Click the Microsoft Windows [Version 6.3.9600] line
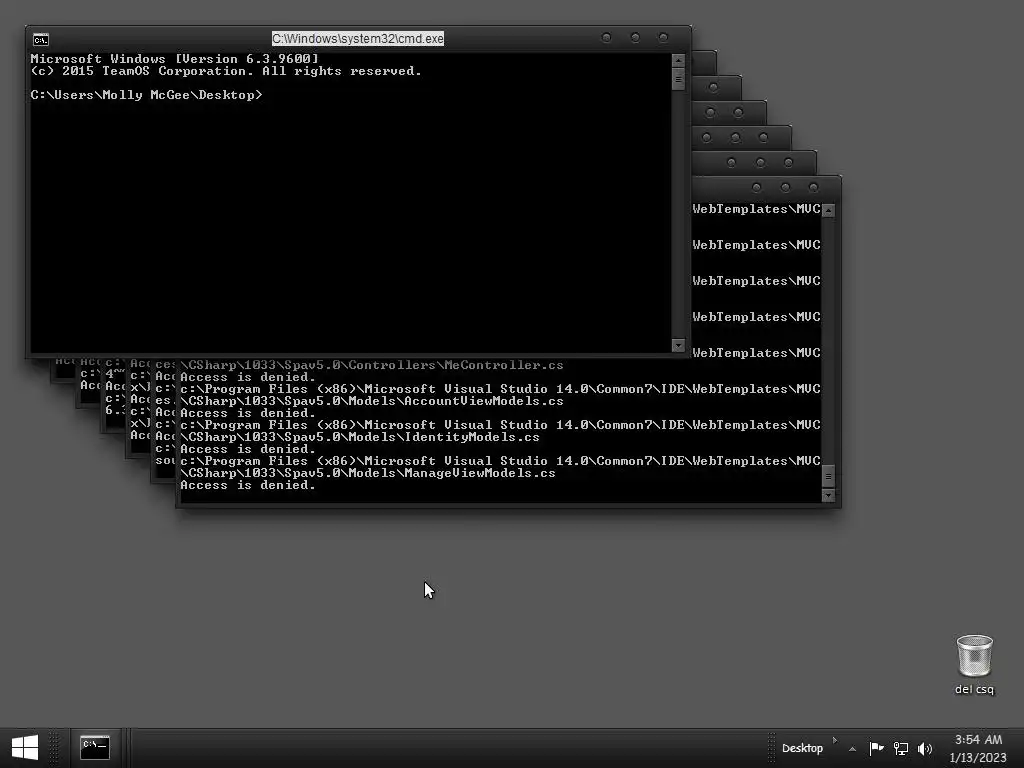The width and height of the screenshot is (1024, 768). (174, 59)
